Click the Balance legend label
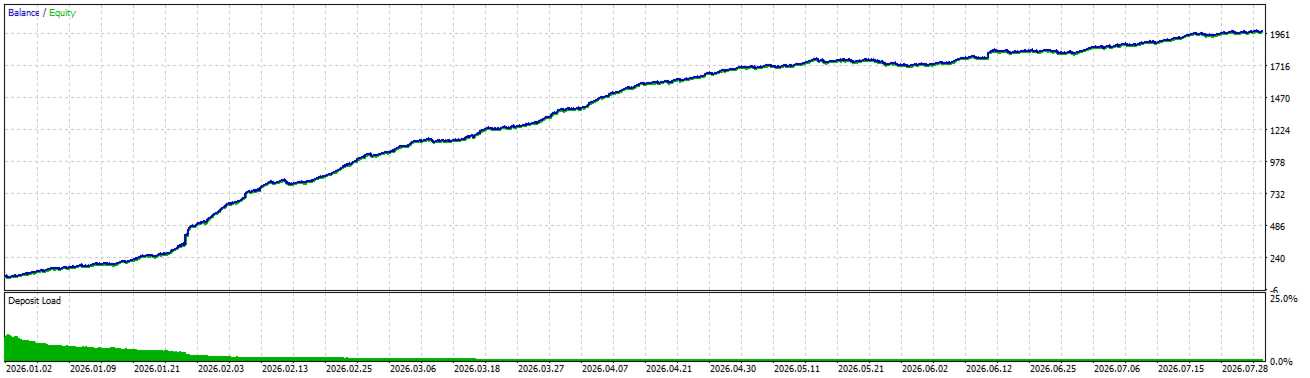Viewport: 1310px width, 378px height. click(25, 13)
